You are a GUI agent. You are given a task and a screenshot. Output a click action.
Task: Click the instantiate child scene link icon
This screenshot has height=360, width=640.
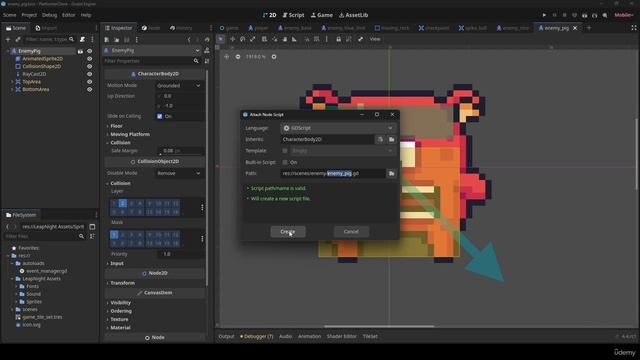click(x=18, y=40)
